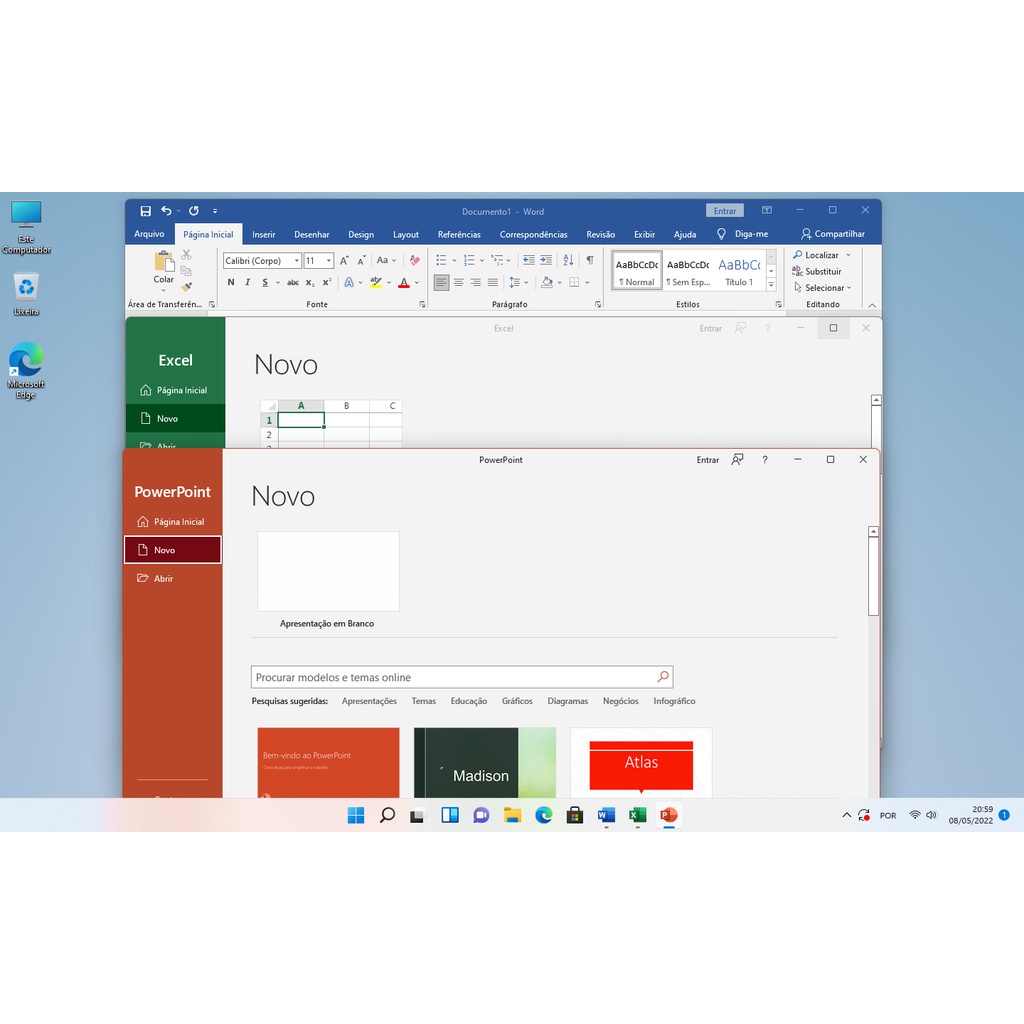Click the PowerPoint vertical scrollbar thumb

coord(873,576)
